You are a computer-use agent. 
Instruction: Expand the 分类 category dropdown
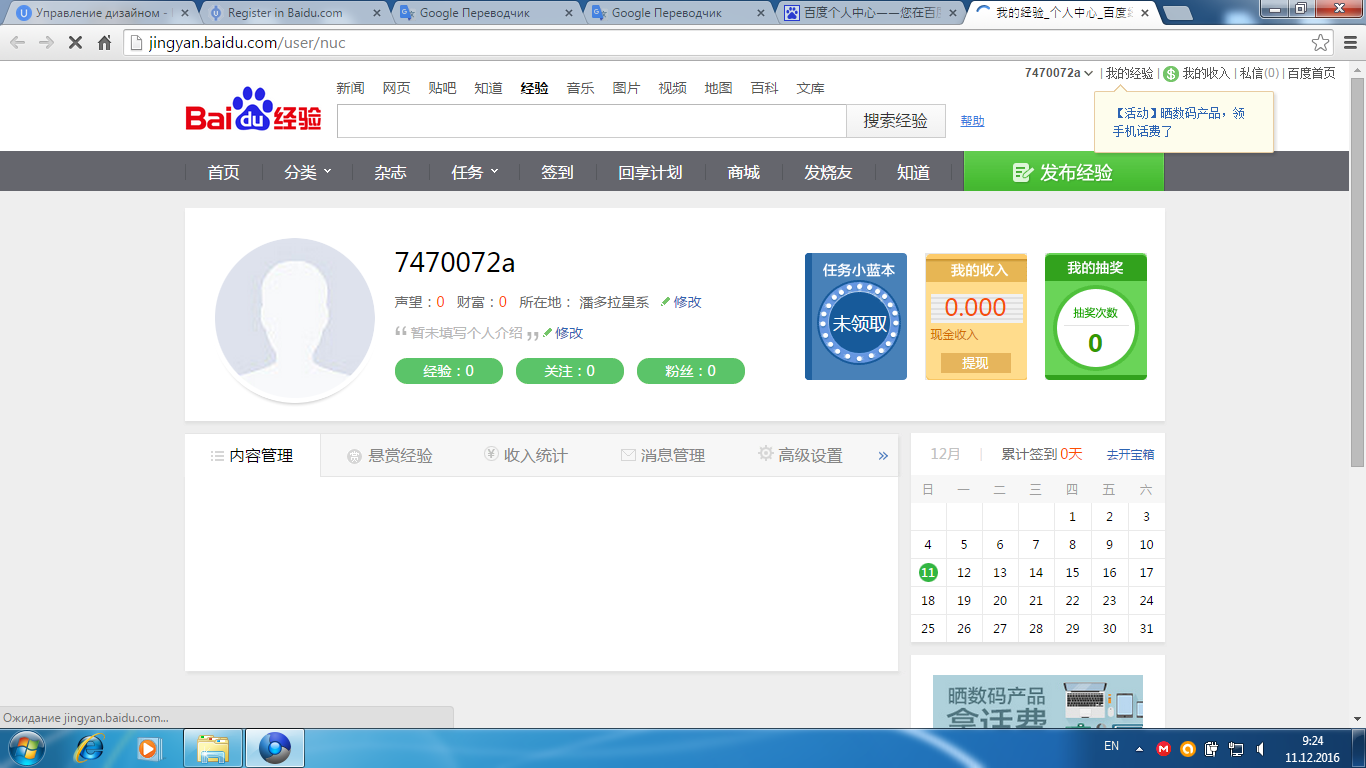click(x=307, y=172)
